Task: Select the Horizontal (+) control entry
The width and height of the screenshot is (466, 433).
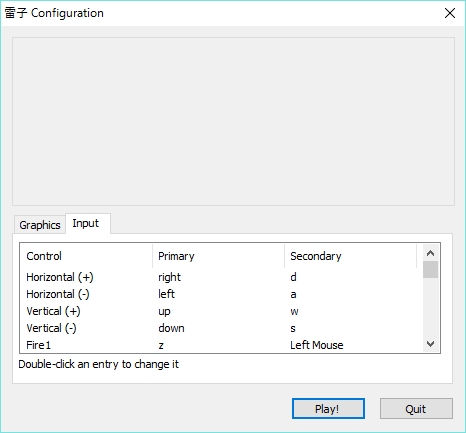Action: tap(60, 277)
